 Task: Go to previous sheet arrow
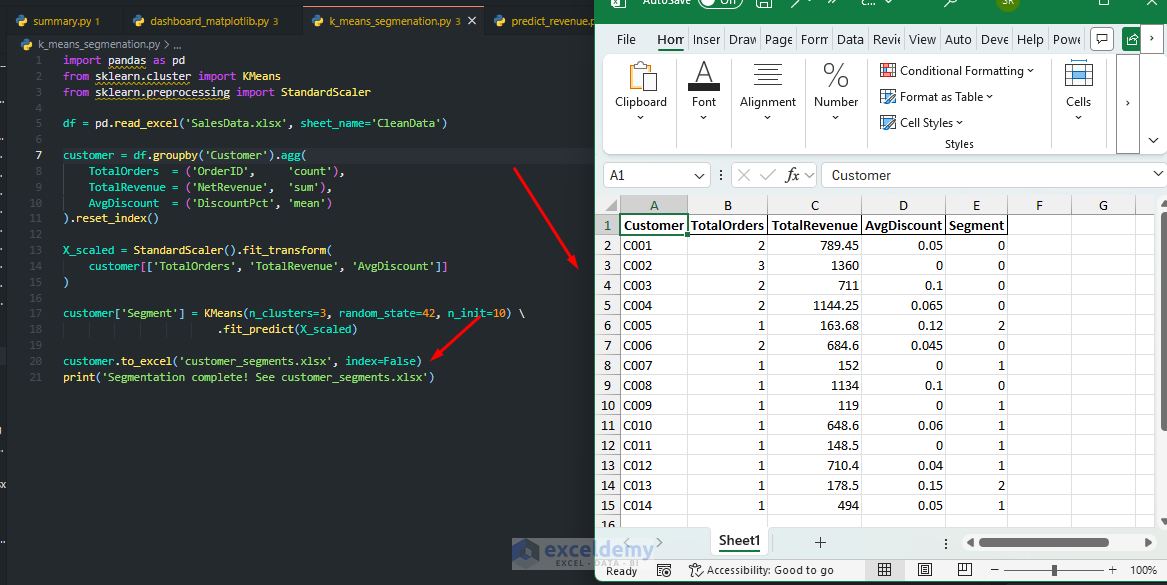(627, 543)
